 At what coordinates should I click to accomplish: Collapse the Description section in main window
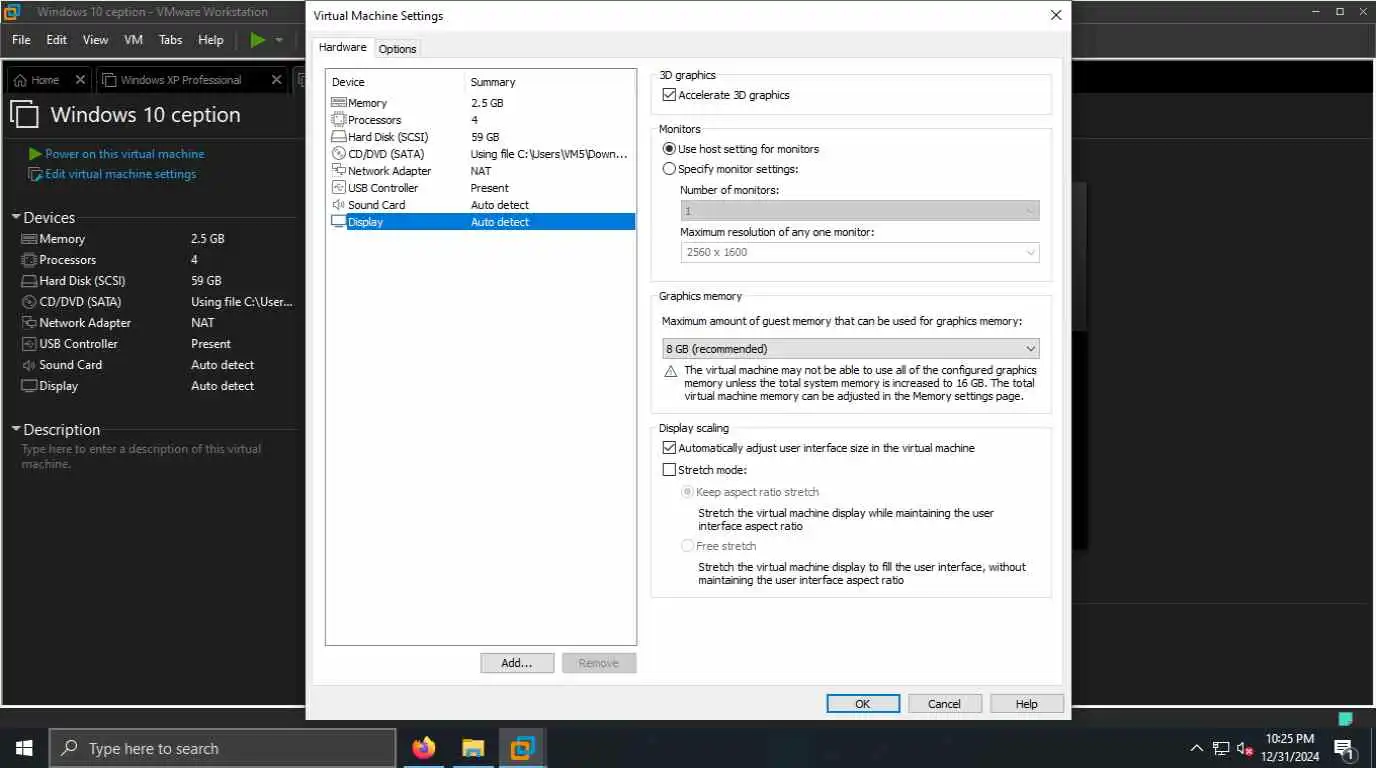click(x=16, y=429)
